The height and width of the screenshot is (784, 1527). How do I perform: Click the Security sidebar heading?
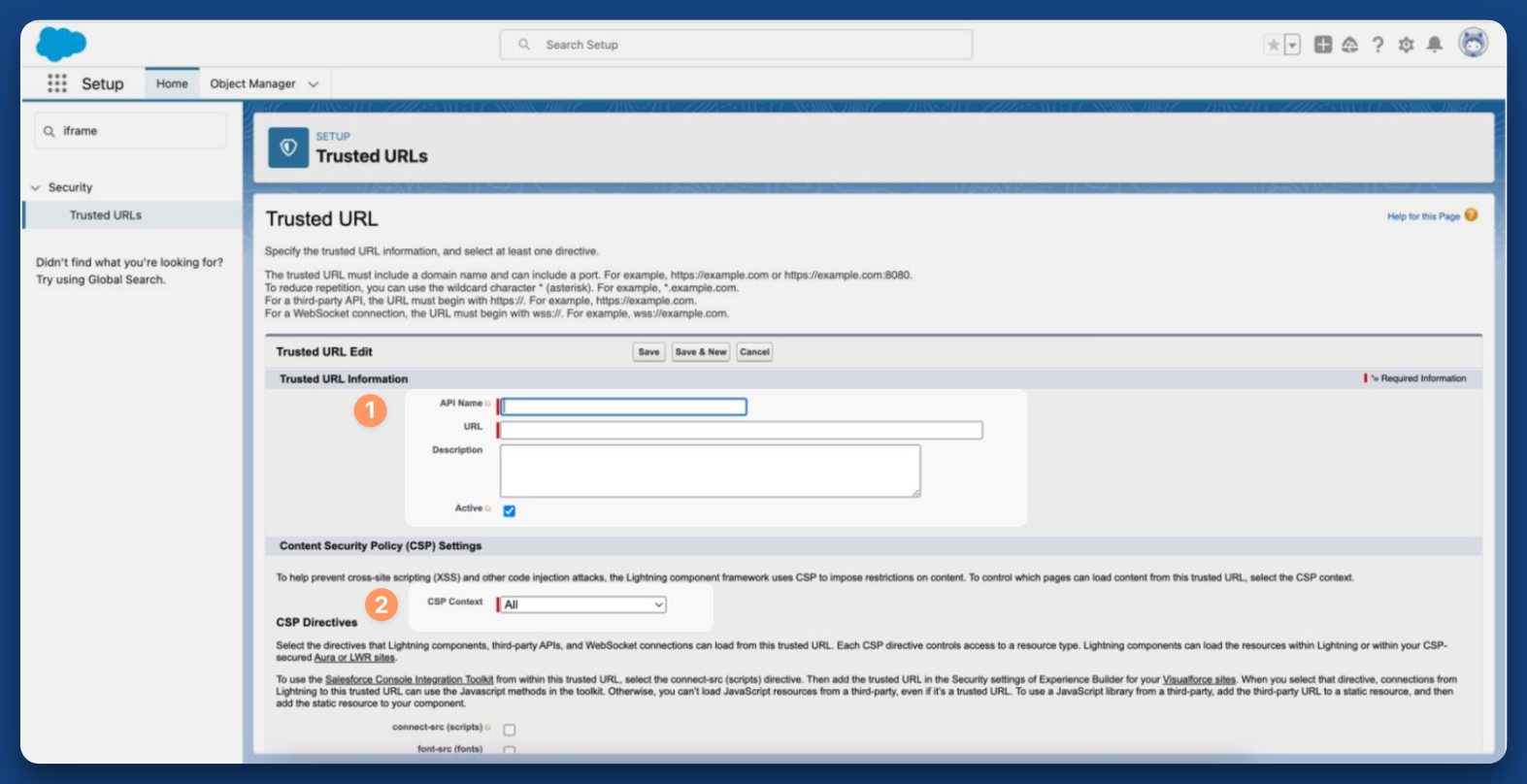click(70, 187)
